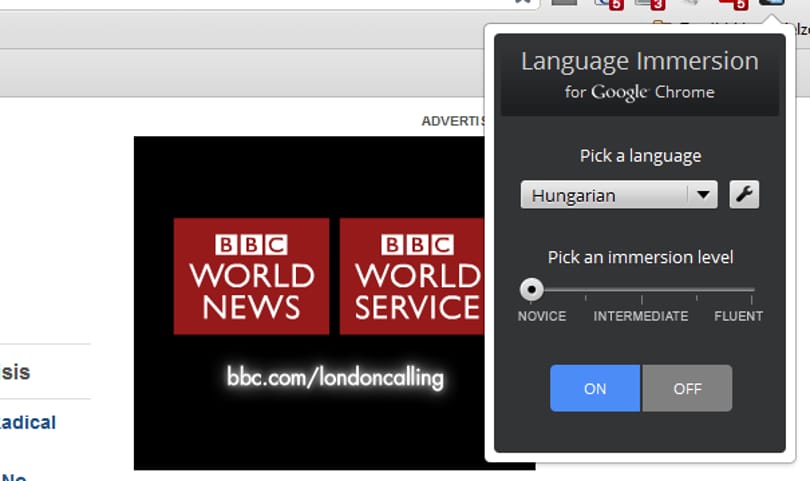
Task: Click the Language Immersion title header
Action: (x=640, y=61)
